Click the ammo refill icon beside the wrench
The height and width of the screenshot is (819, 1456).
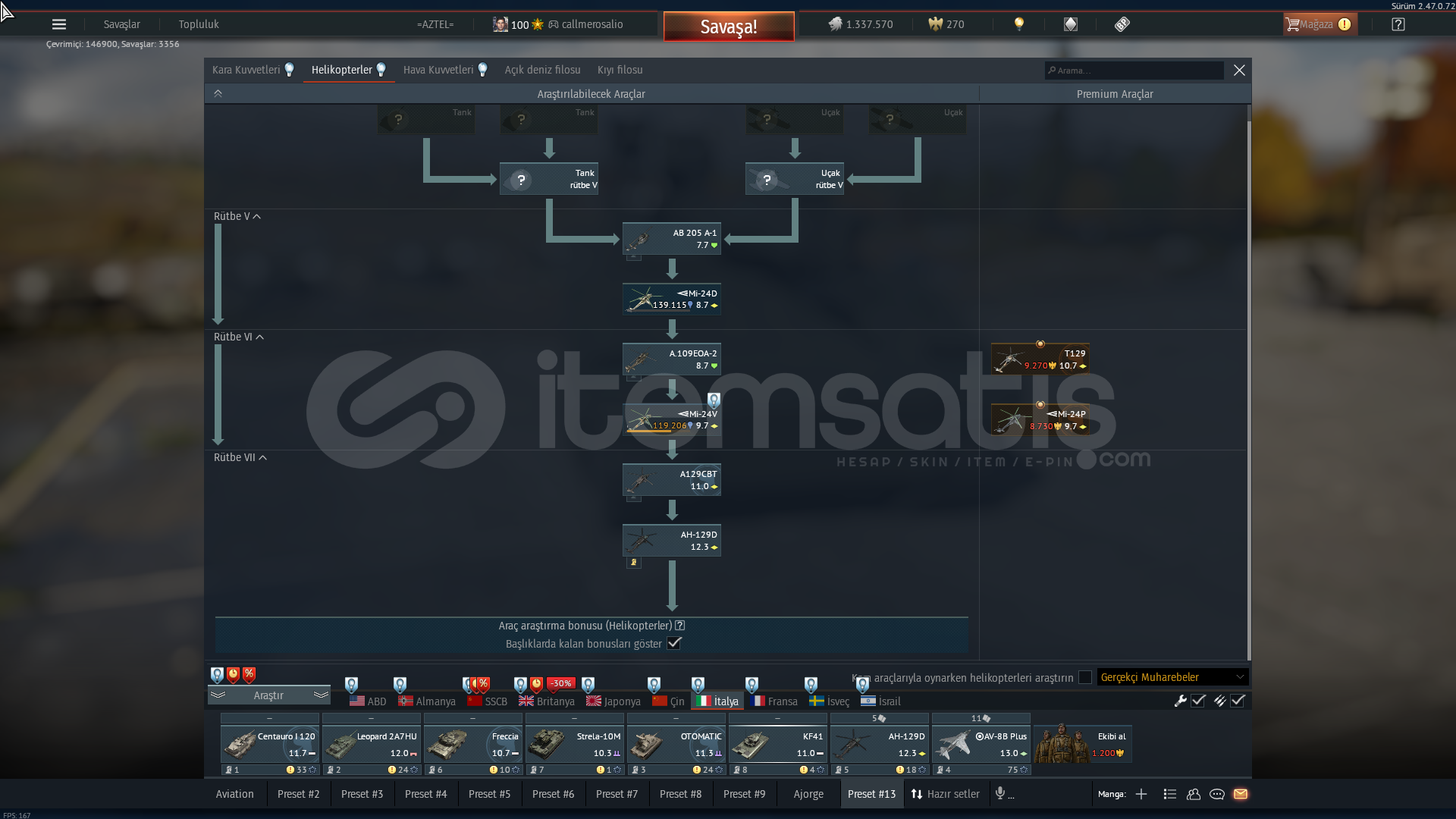tap(1219, 701)
